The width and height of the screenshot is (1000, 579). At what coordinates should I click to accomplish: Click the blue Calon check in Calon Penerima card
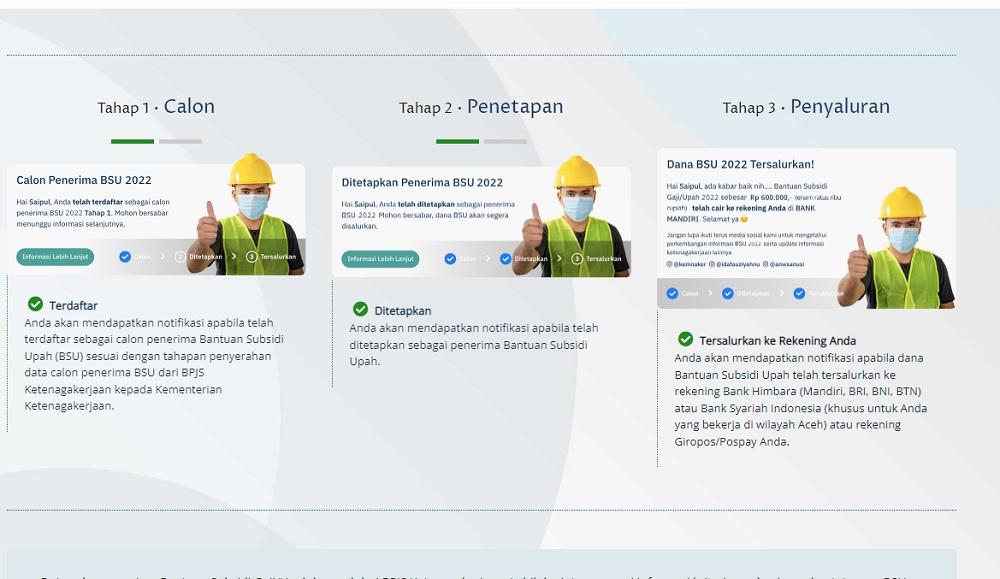[x=125, y=256]
